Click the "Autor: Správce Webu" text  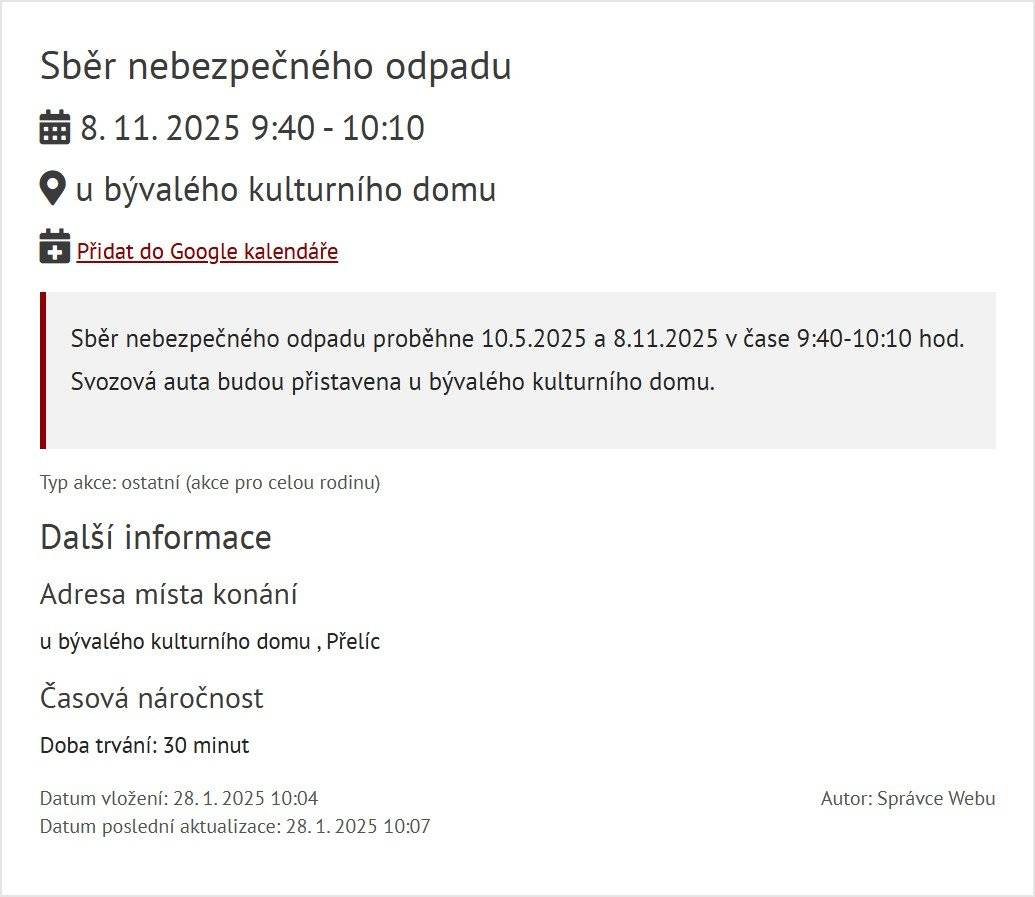906,798
